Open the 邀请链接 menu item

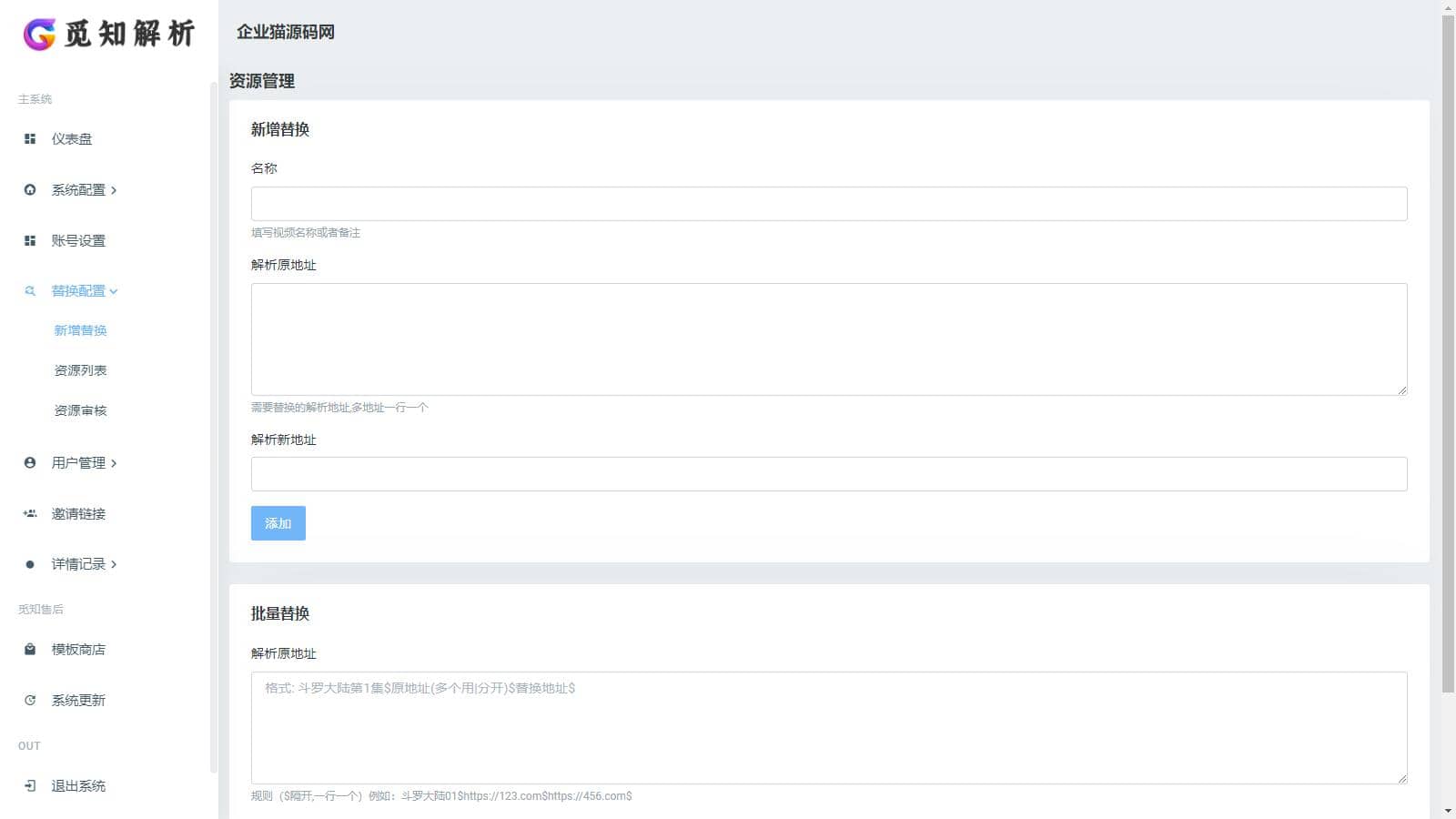tap(78, 514)
